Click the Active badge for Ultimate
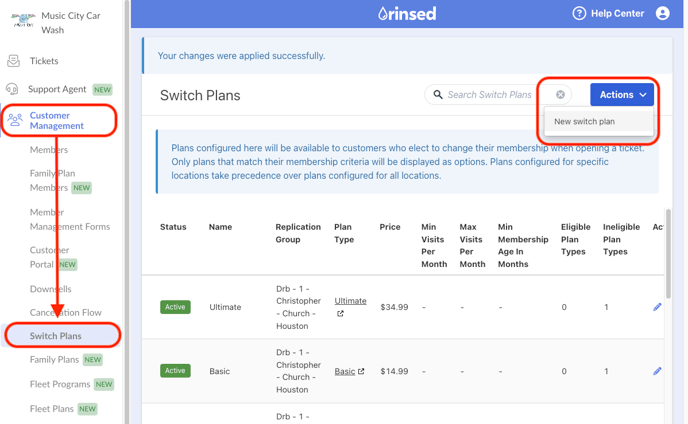 [x=175, y=307]
